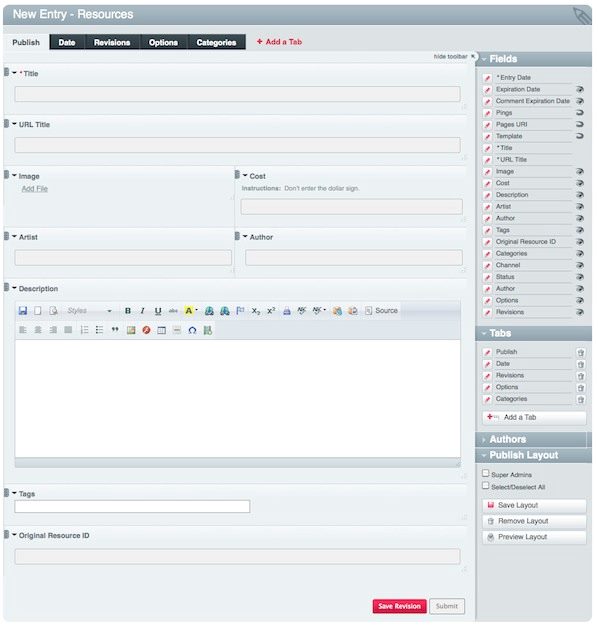Align text left in the Description editor

click(x=23, y=330)
